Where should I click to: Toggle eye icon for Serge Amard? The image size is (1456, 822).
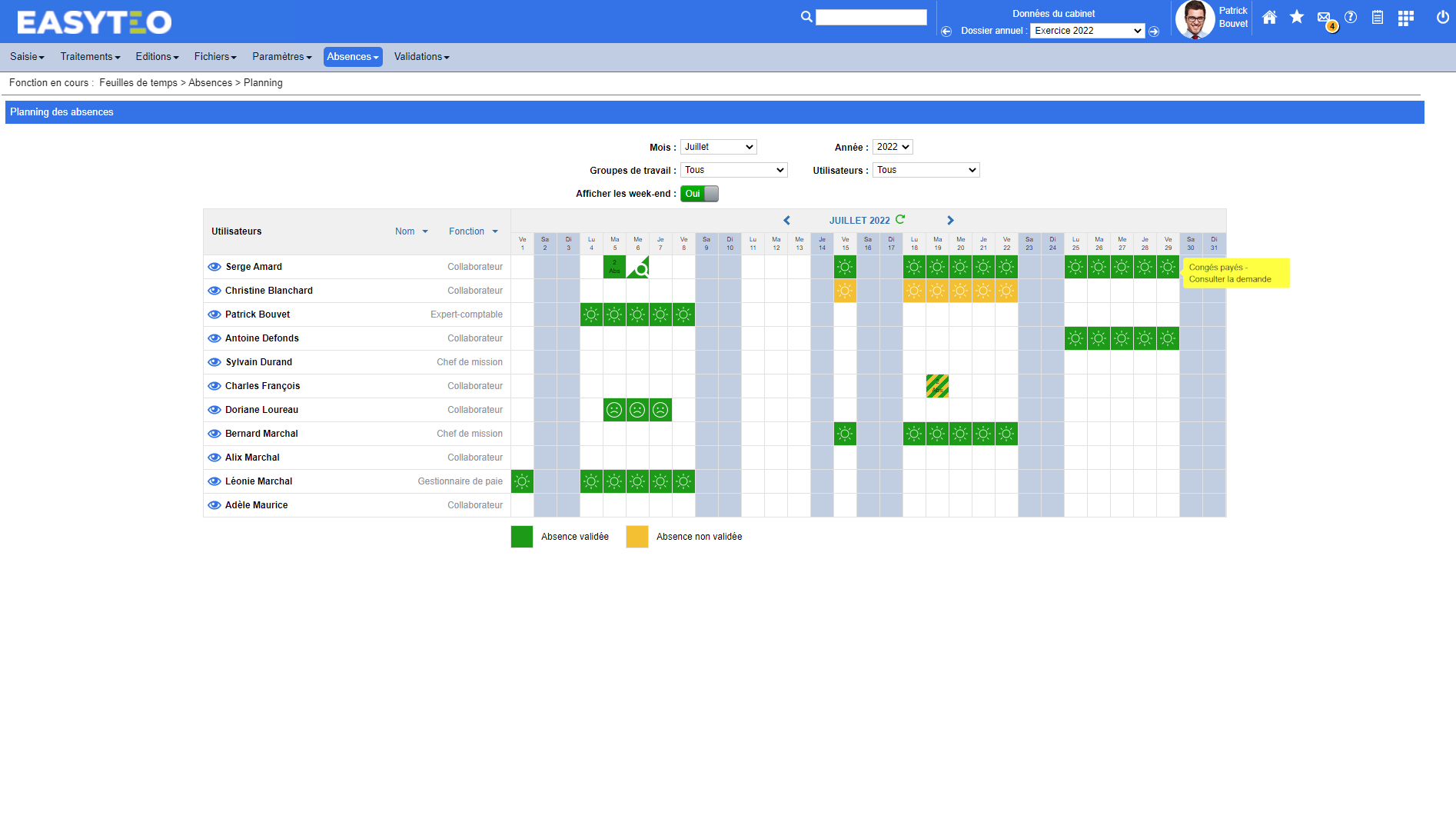[214, 267]
